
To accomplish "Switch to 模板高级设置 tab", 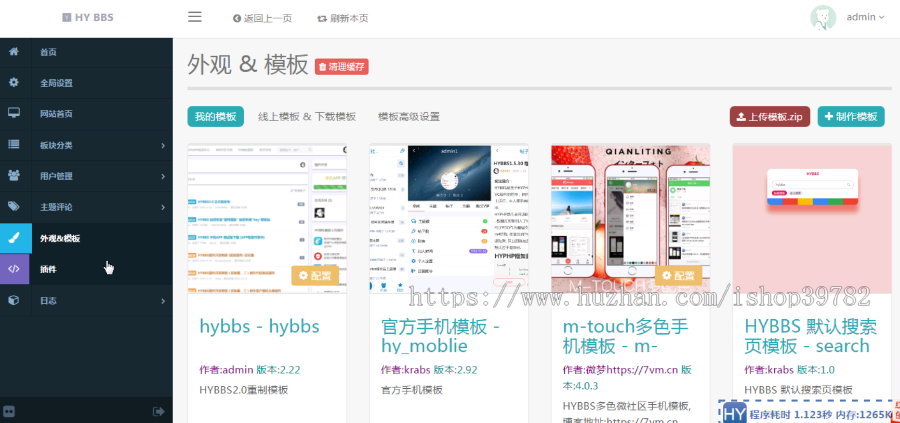I will (x=409, y=117).
